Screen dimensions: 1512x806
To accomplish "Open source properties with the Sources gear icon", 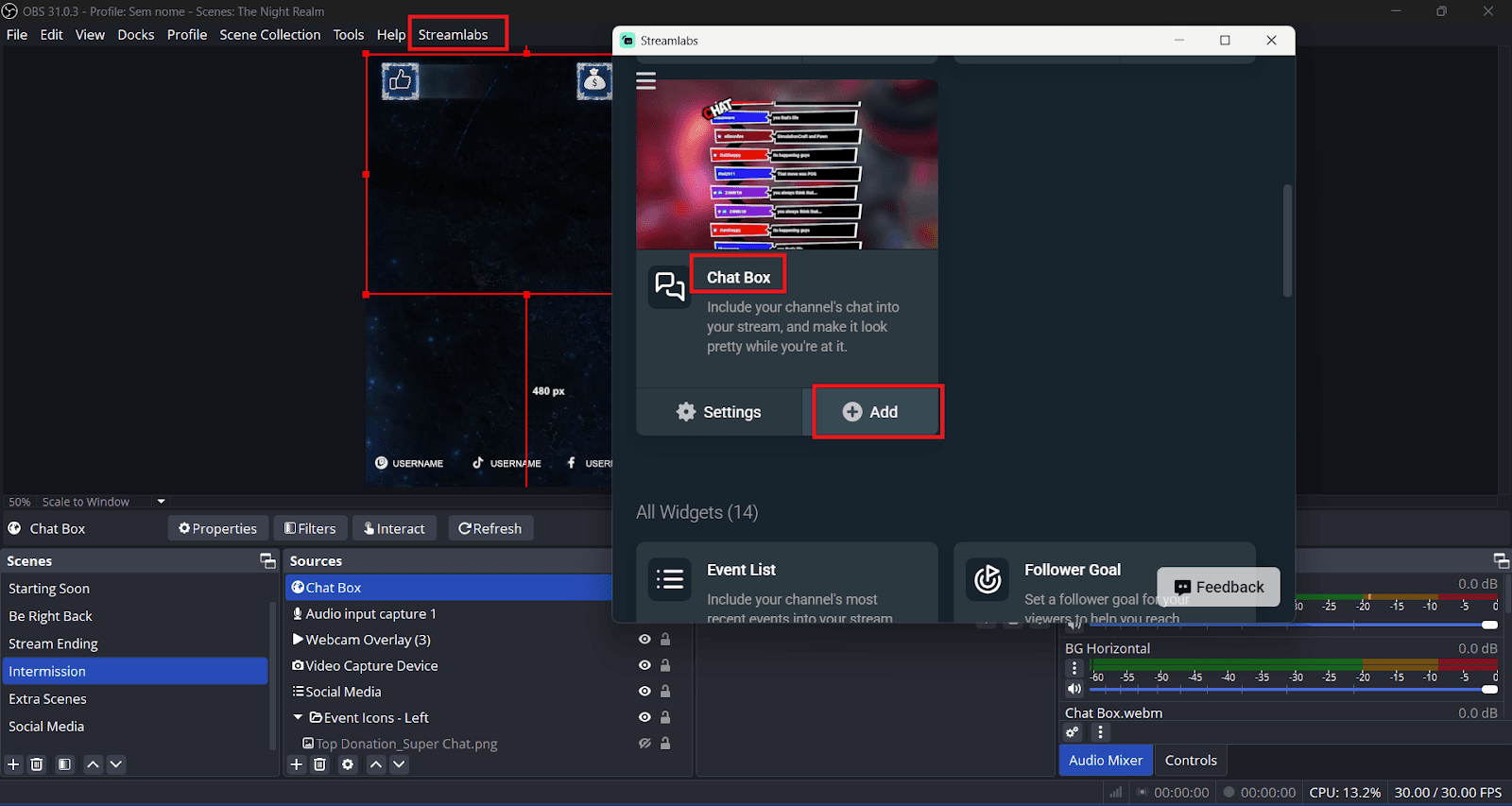I will (x=348, y=764).
